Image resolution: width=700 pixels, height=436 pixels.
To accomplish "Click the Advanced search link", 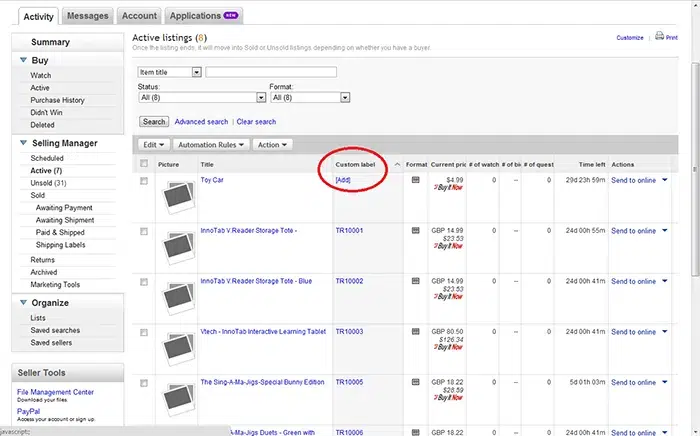I will 201,122.
